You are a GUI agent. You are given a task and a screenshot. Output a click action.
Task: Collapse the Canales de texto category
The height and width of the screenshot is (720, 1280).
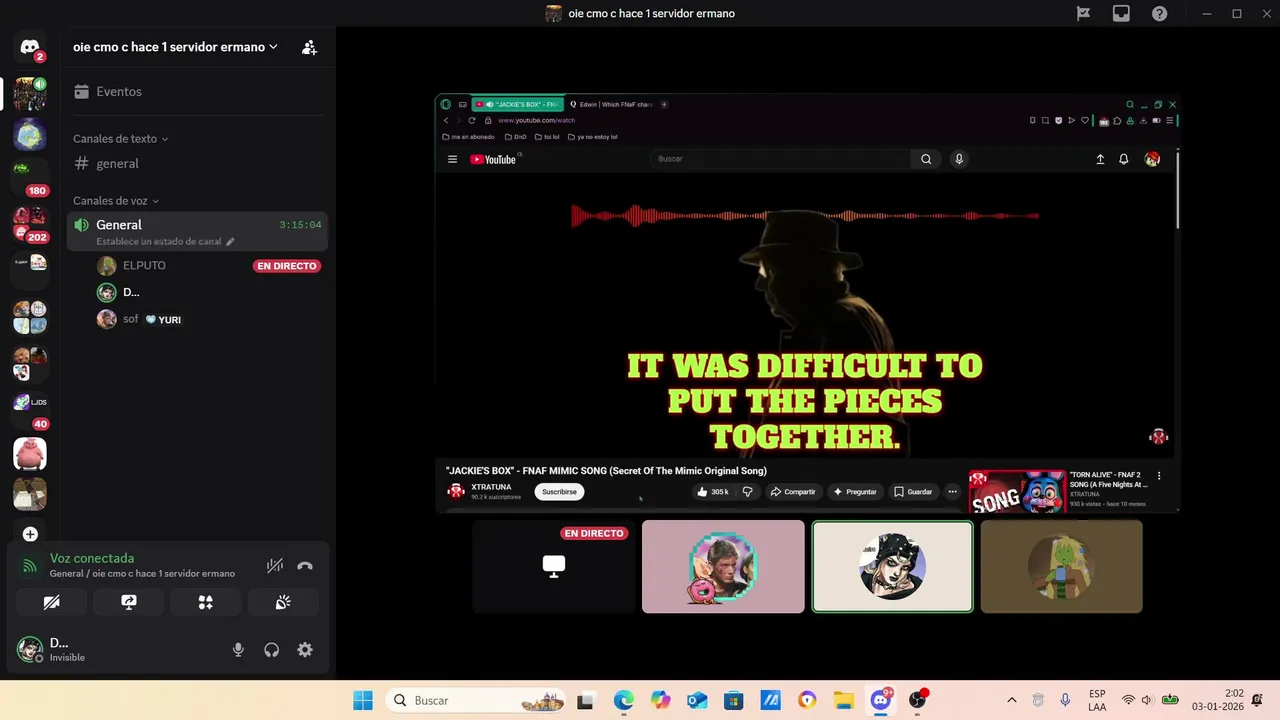(120, 139)
